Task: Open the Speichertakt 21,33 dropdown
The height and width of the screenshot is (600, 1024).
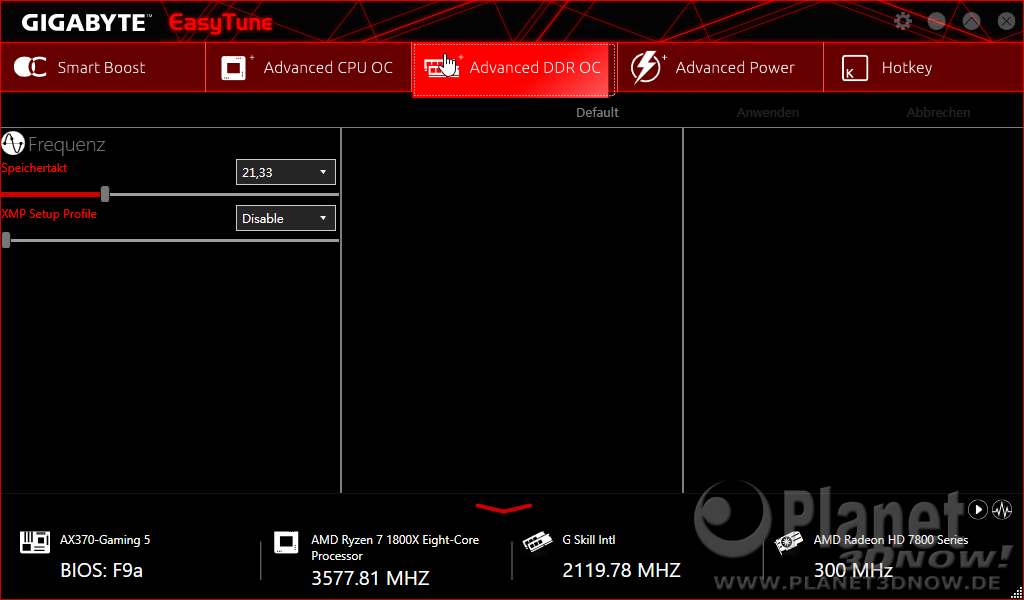Action: point(285,172)
